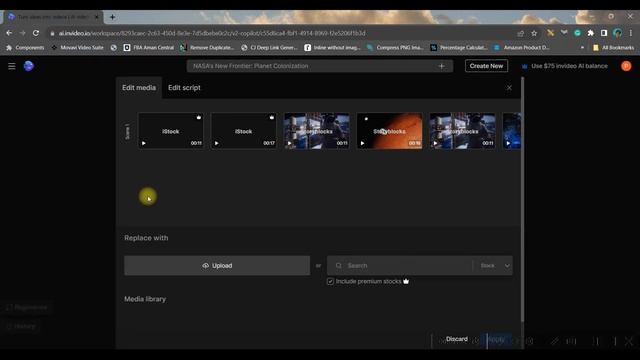Open the Chrome side panel icon
640x360 pixels.
click(x=604, y=33)
